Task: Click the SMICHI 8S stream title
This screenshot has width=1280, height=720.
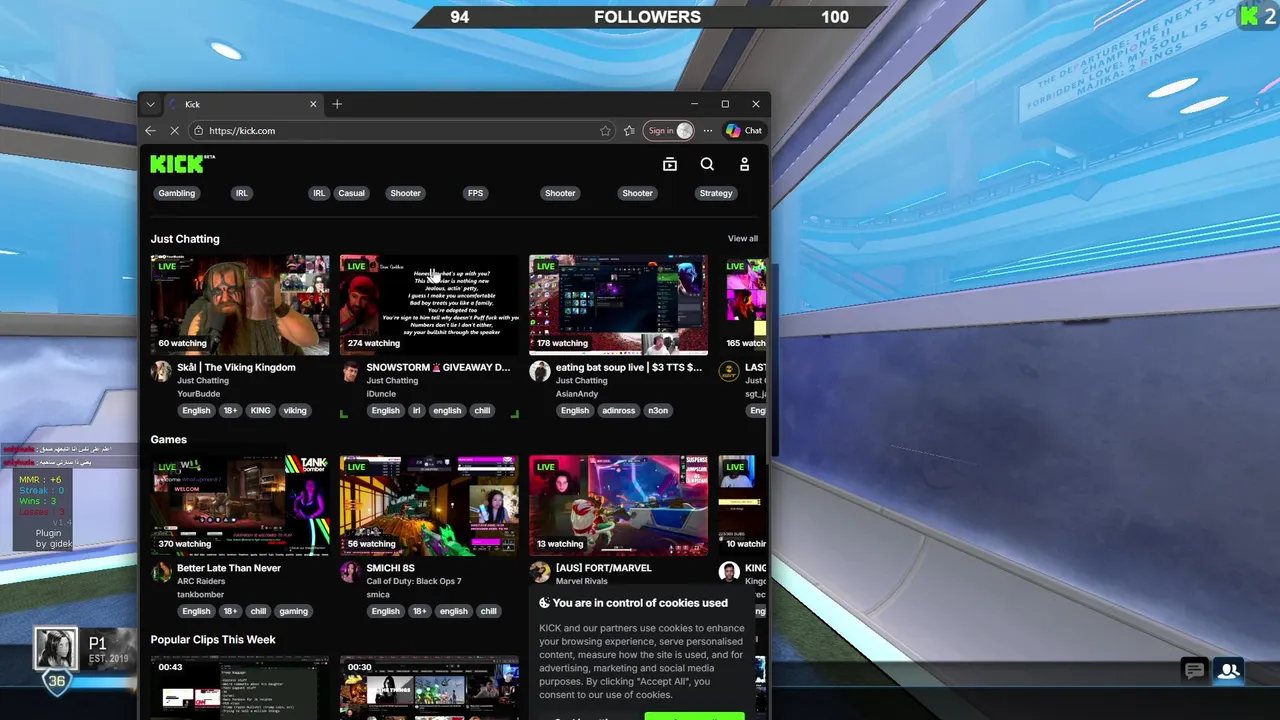Action: coord(390,568)
